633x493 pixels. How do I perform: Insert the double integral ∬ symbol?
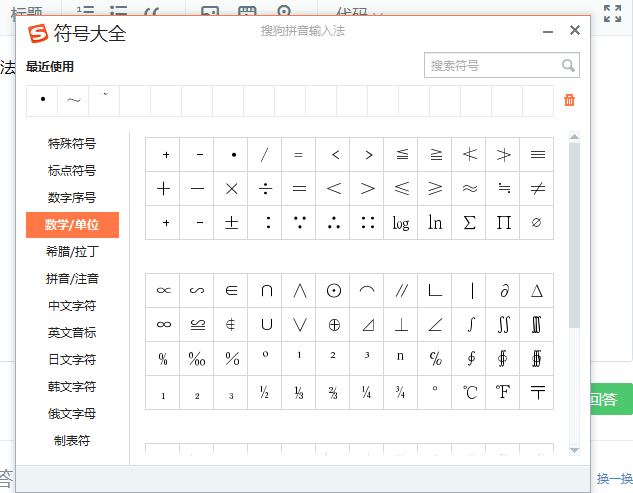point(503,325)
